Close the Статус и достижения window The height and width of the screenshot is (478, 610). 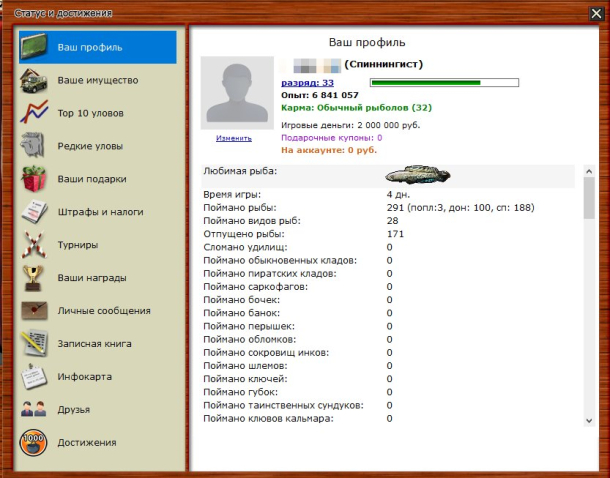(596, 13)
